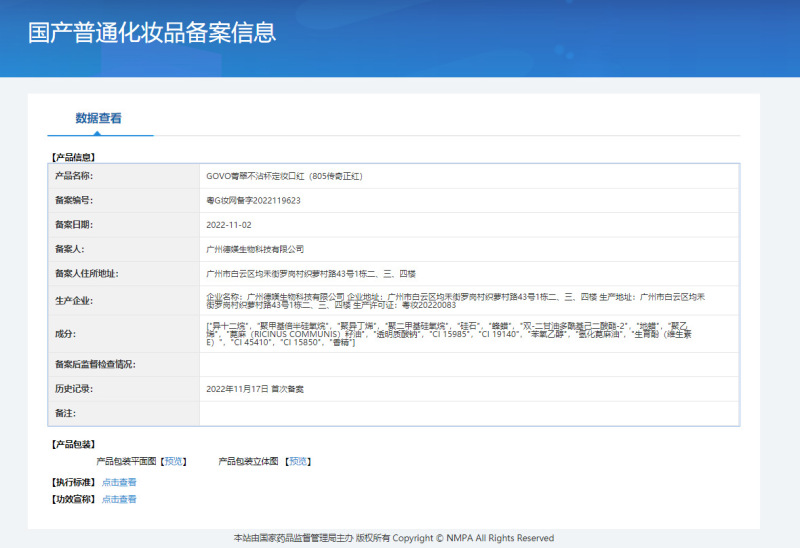Select the filer address in 备案人住所地址 row
This screenshot has width=800, height=548.
(311, 274)
